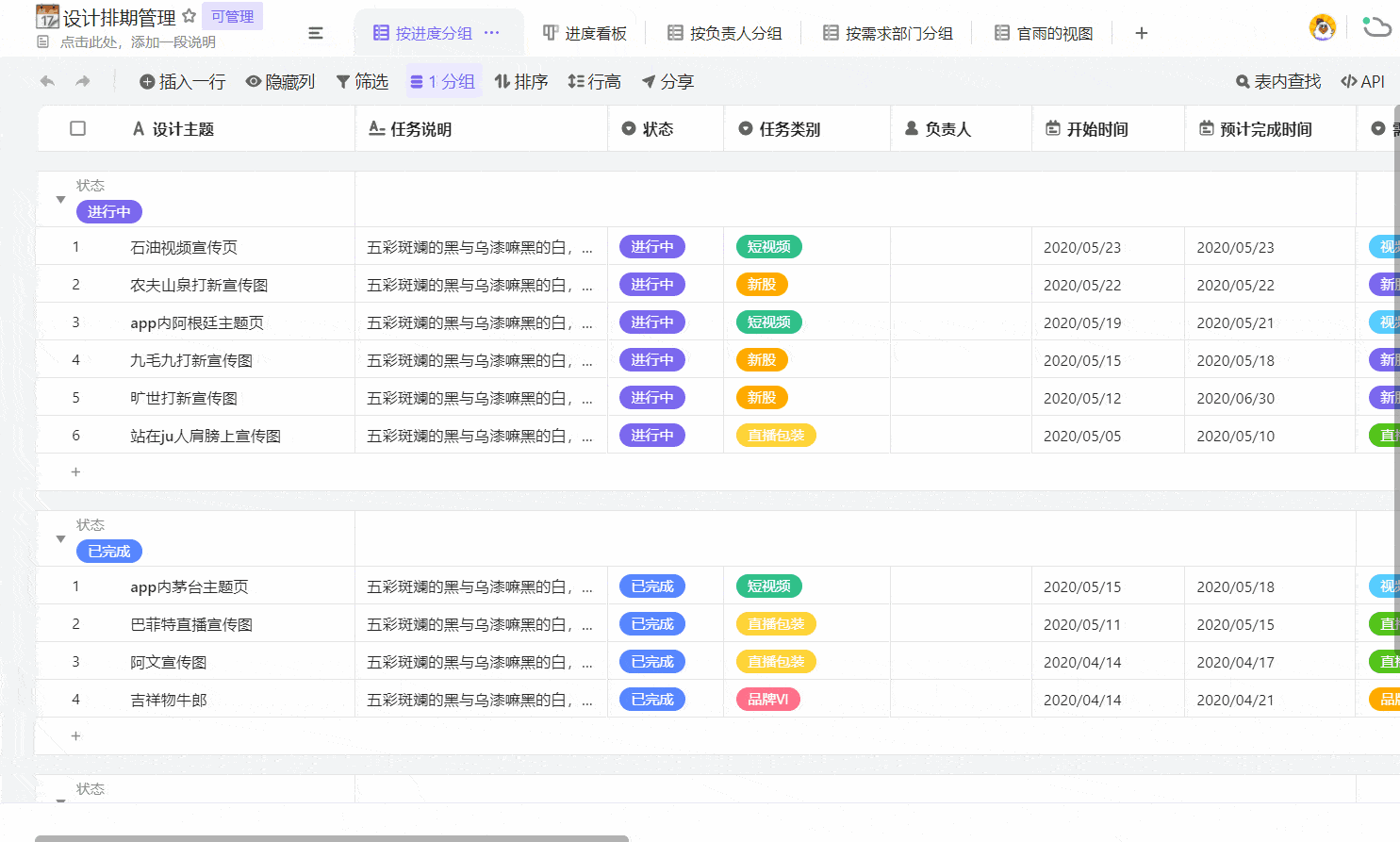This screenshot has height=842, width=1400.
Task: Click 已完成 status tag in 阿文宣传图 row
Action: (x=652, y=662)
